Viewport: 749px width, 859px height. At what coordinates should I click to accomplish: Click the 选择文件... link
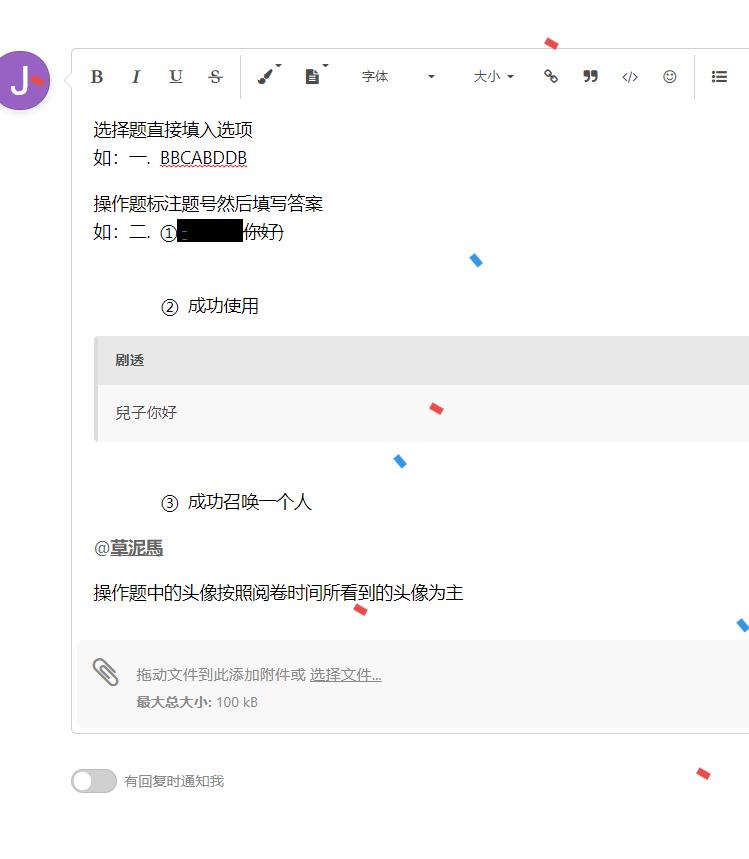pyautogui.click(x=345, y=674)
